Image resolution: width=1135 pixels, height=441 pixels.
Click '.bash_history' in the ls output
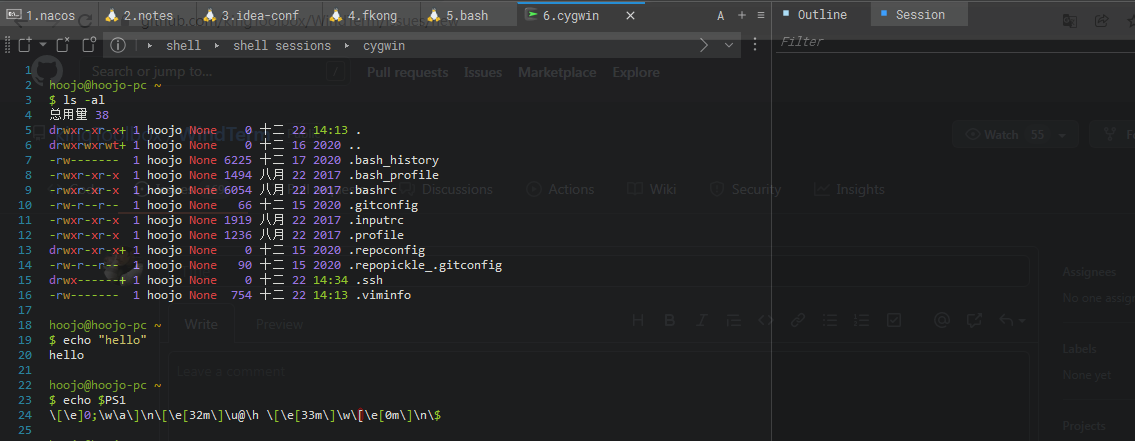pyautogui.click(x=393, y=159)
